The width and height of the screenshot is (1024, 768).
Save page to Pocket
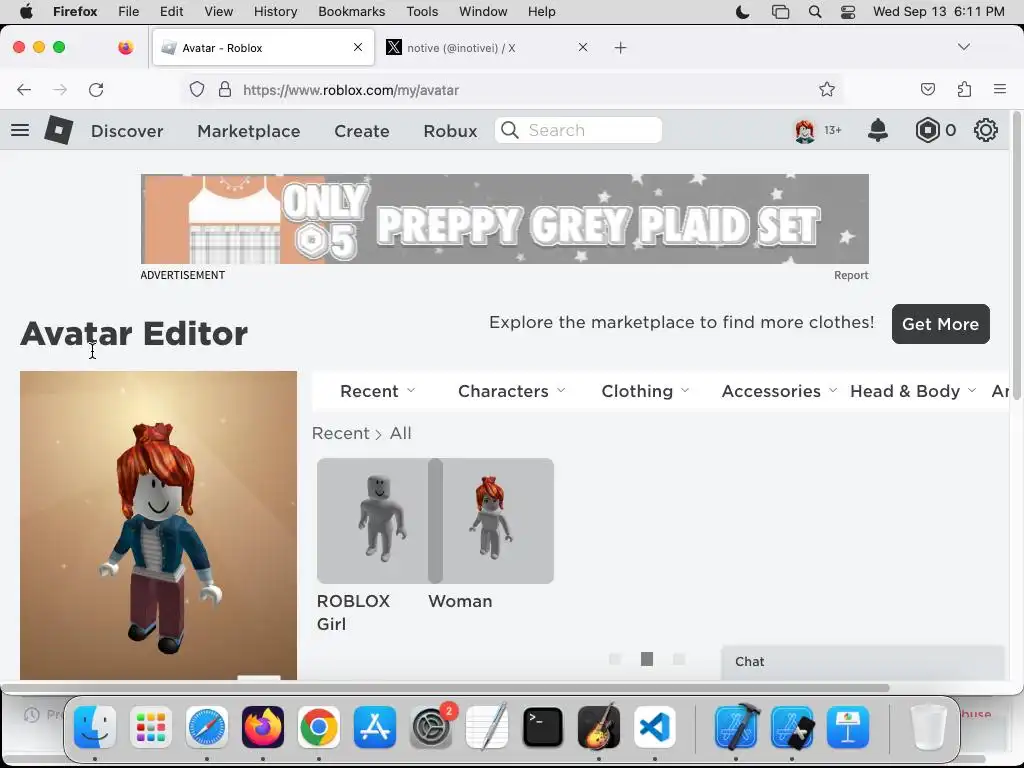[x=927, y=89]
